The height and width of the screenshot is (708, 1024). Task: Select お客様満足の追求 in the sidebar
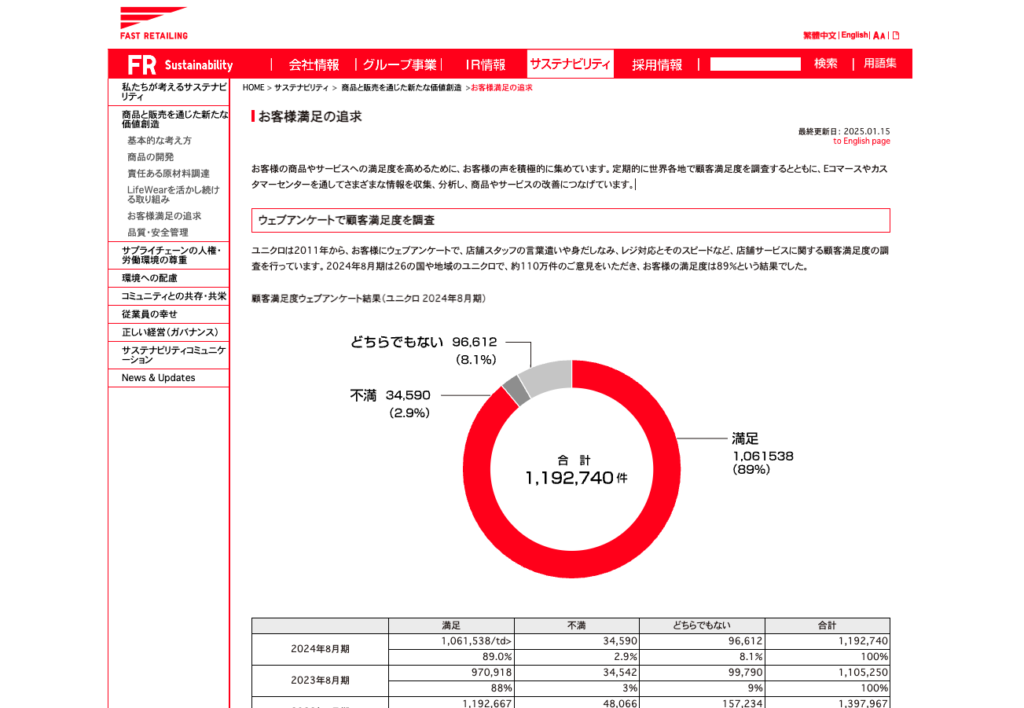tap(164, 216)
